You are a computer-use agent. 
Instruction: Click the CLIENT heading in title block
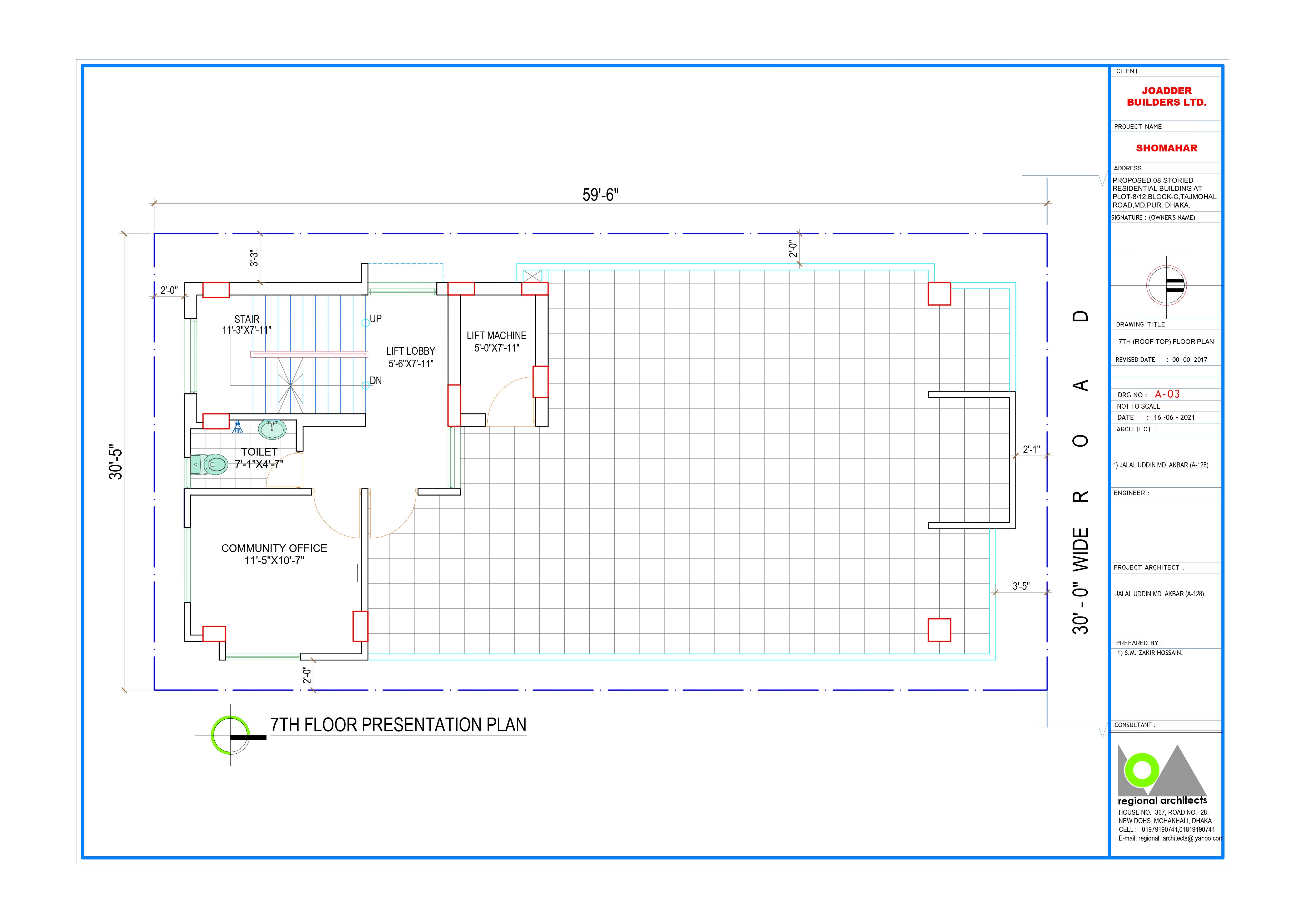(x=1127, y=71)
